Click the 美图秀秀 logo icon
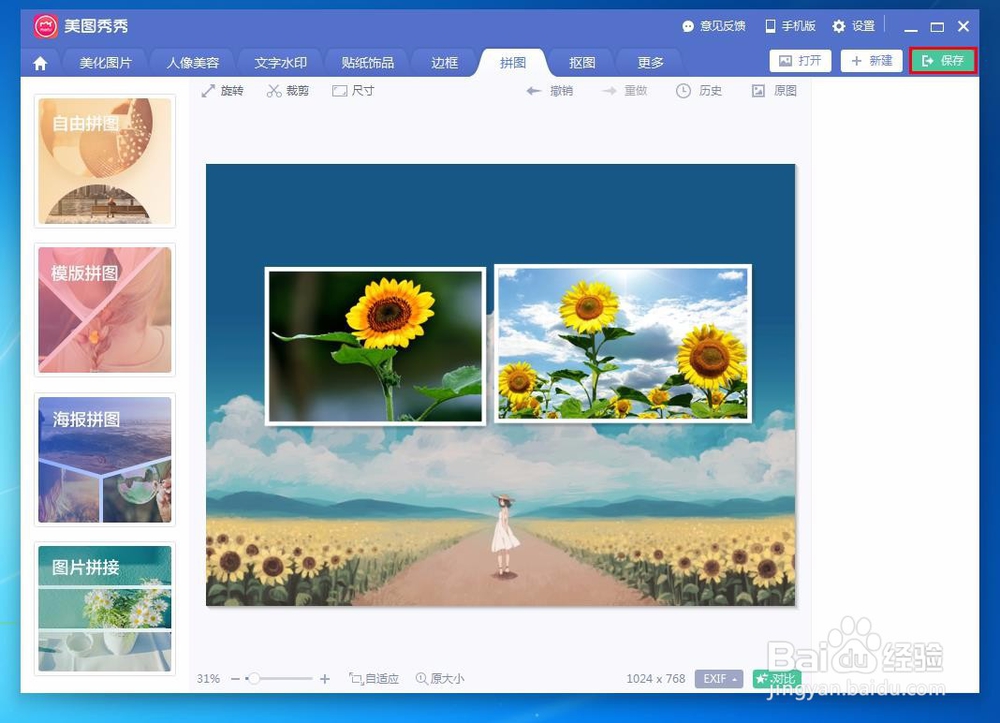Image resolution: width=1000 pixels, height=723 pixels. point(46,26)
